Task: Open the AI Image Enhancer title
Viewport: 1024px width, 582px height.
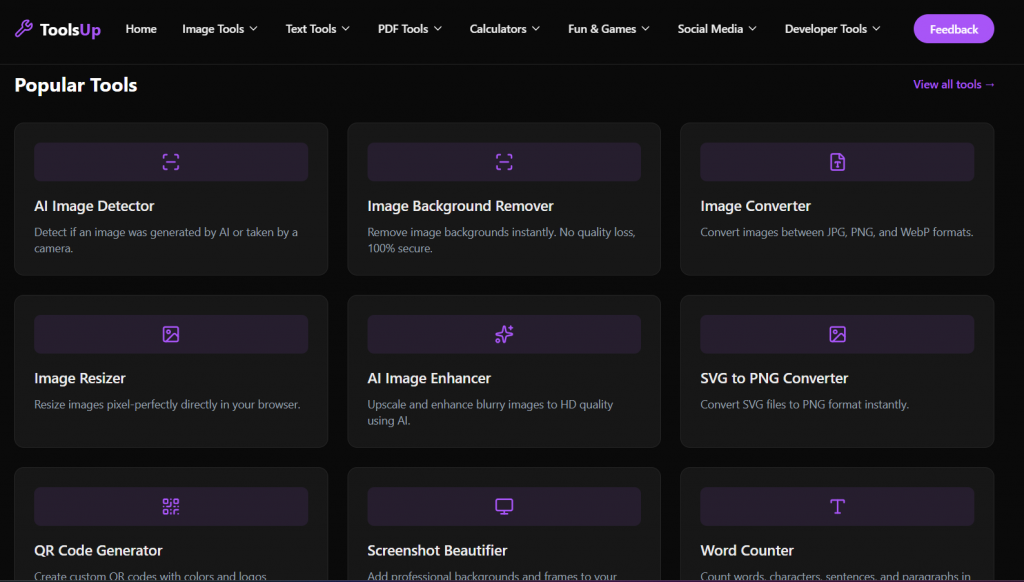Action: coord(429,378)
